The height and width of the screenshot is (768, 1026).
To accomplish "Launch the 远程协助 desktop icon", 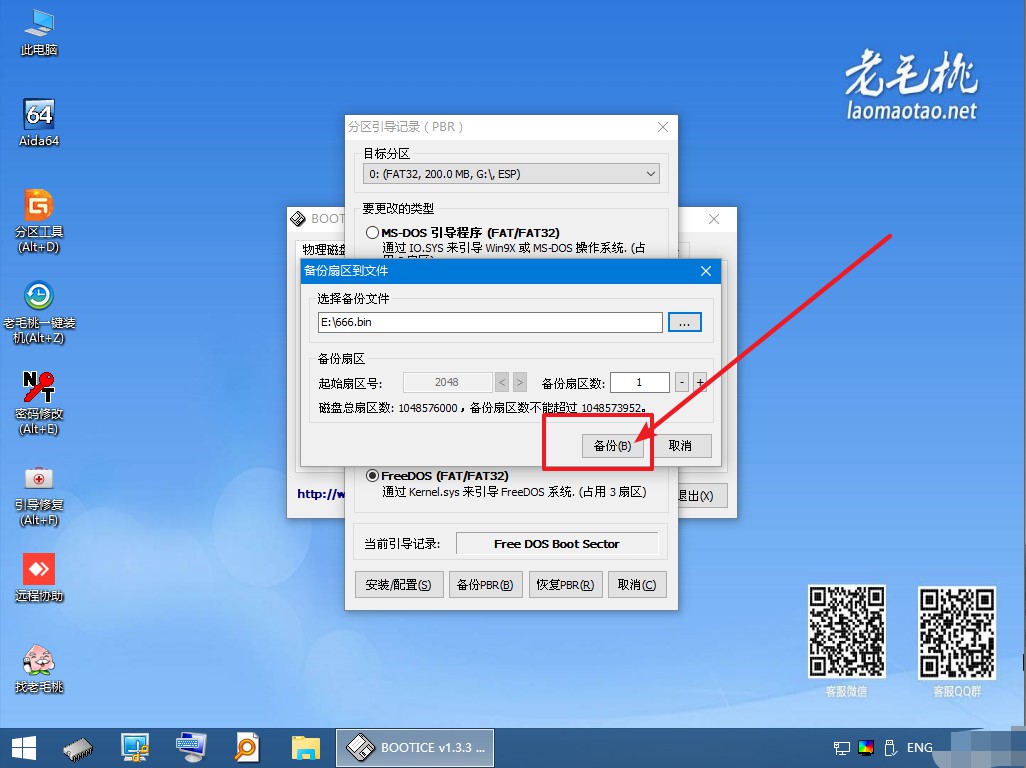I will click(x=39, y=578).
